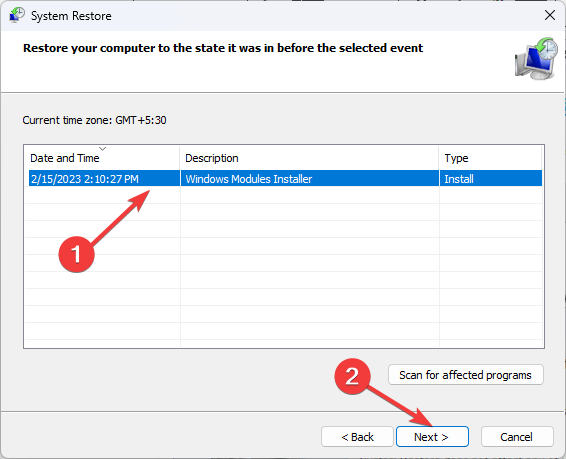Toggle the Date and Time sort arrow
566x459 pixels.
point(103,149)
